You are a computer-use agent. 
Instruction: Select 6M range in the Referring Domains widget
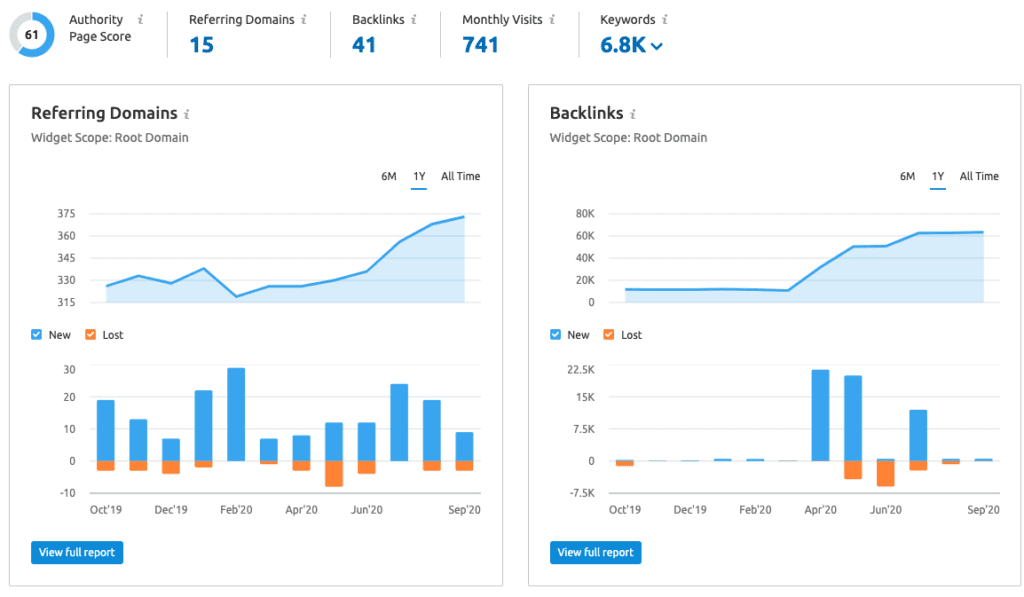point(389,176)
